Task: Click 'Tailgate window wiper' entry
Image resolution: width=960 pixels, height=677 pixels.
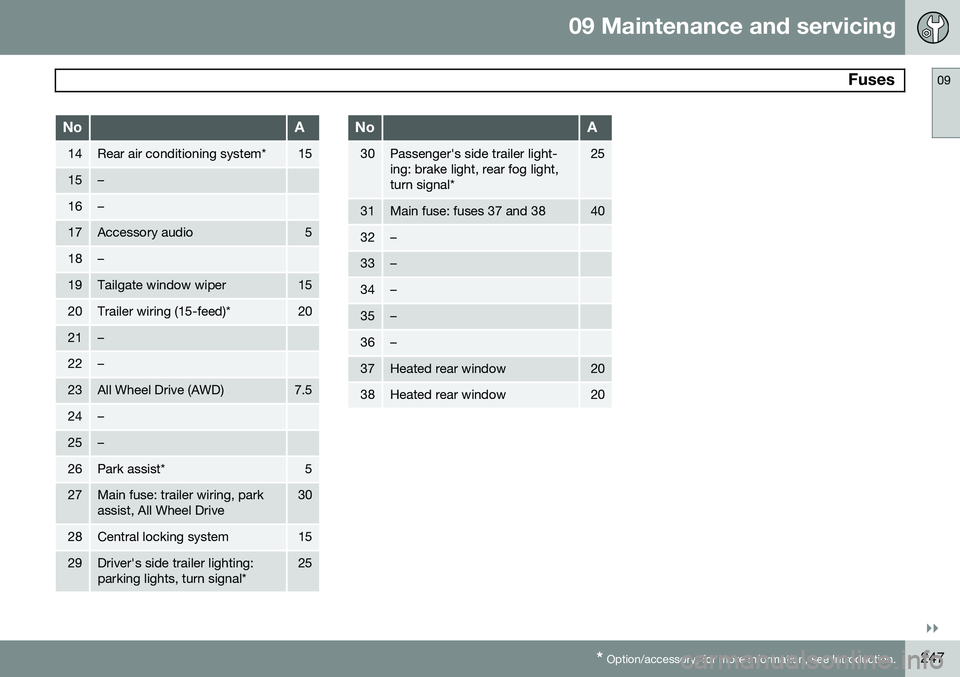Action: tap(162, 285)
